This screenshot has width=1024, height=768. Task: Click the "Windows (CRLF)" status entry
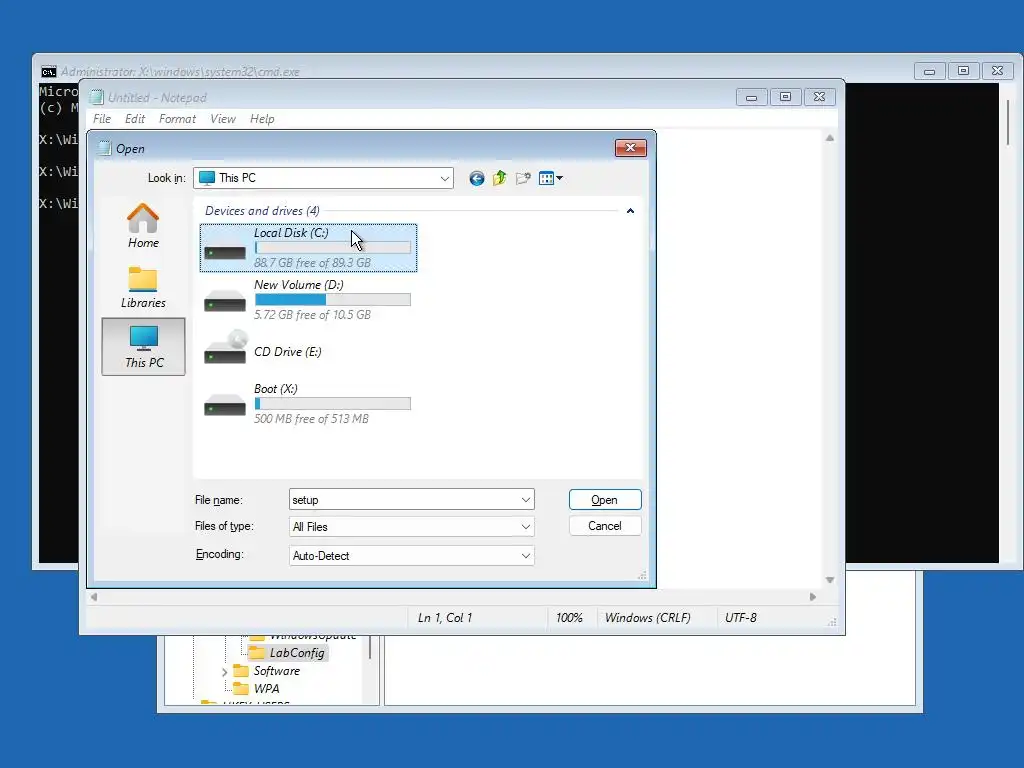pos(648,618)
